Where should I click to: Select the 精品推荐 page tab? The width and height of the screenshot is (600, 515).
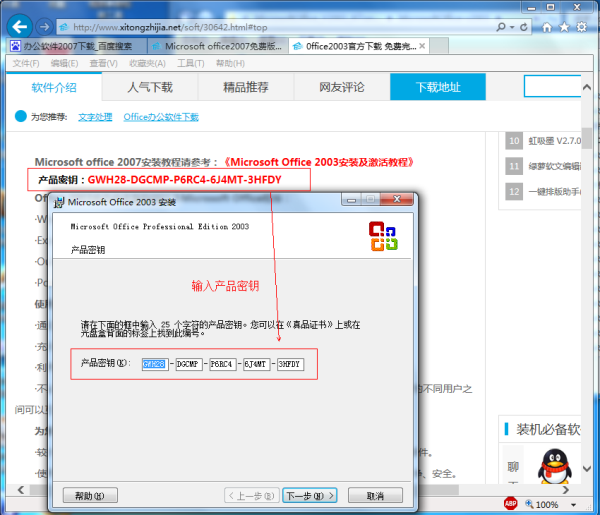pyautogui.click(x=246, y=87)
